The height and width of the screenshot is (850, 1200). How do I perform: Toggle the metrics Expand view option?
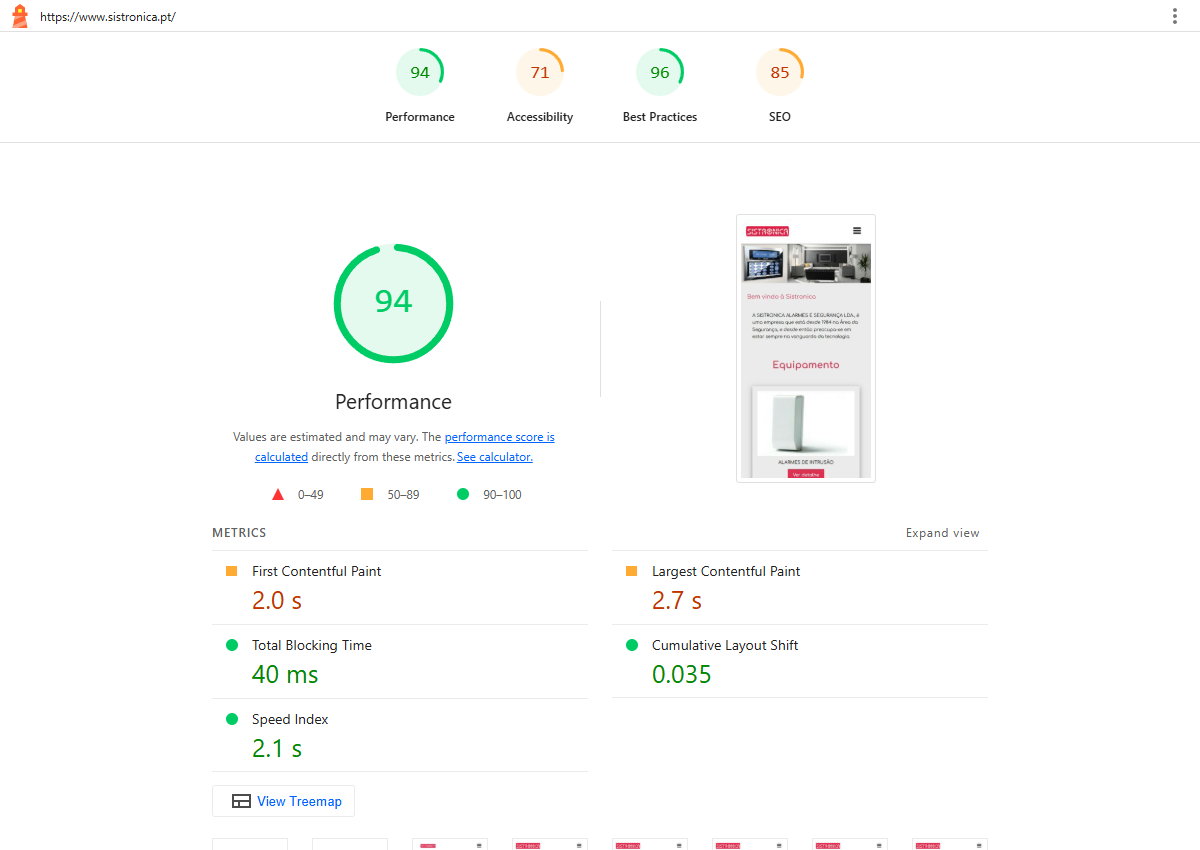point(943,533)
